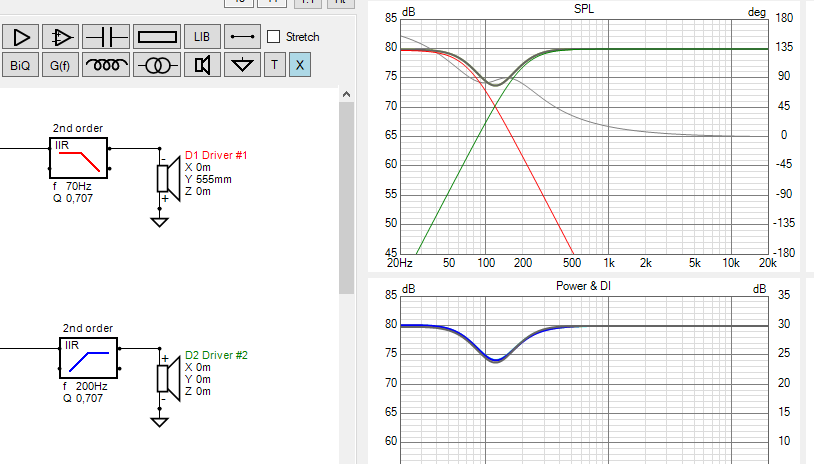Pick the capacitor component tool
Screen dimensions: 814x464
(107, 37)
